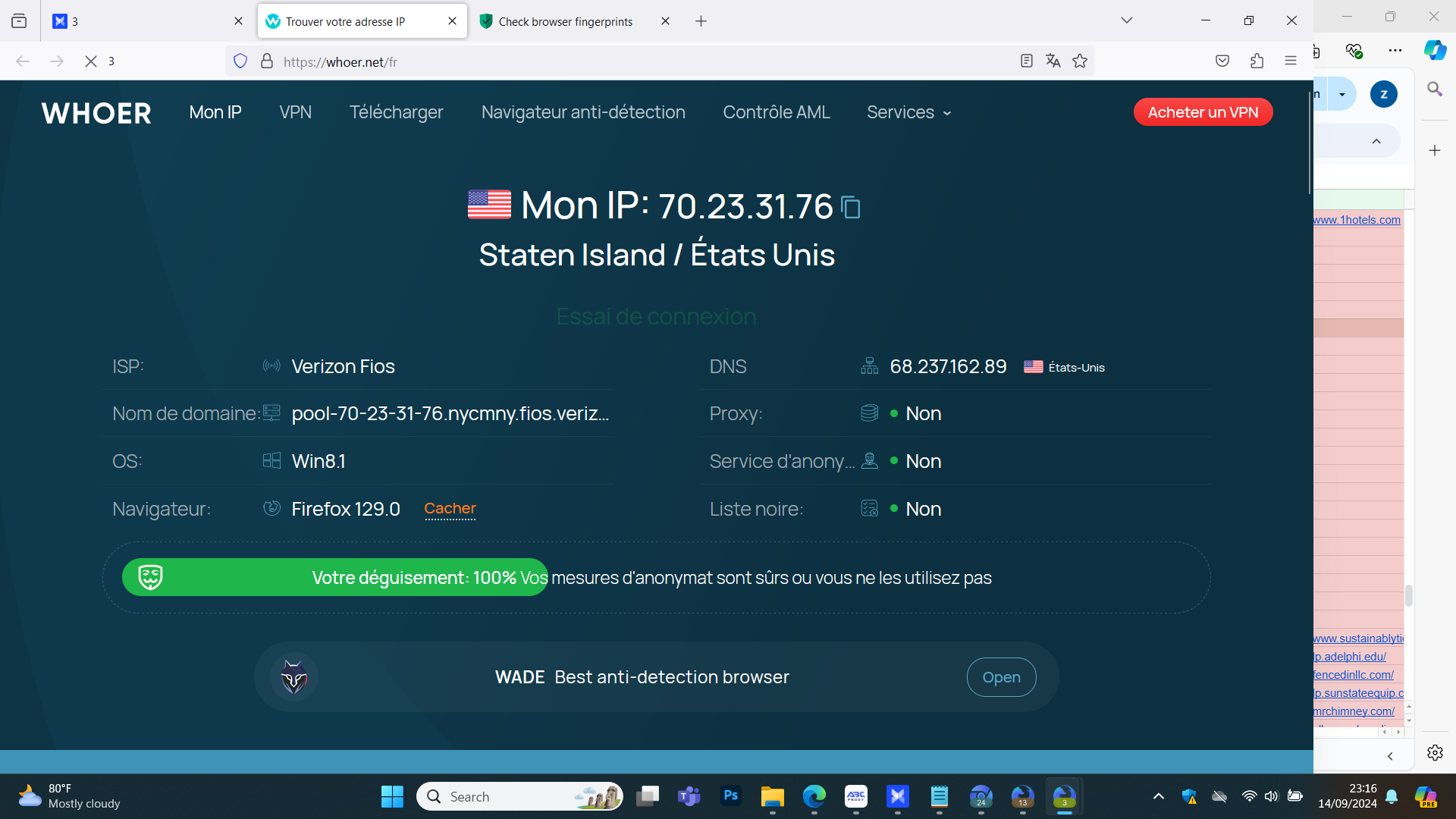Open the Save to Pocket icon

click(1222, 61)
